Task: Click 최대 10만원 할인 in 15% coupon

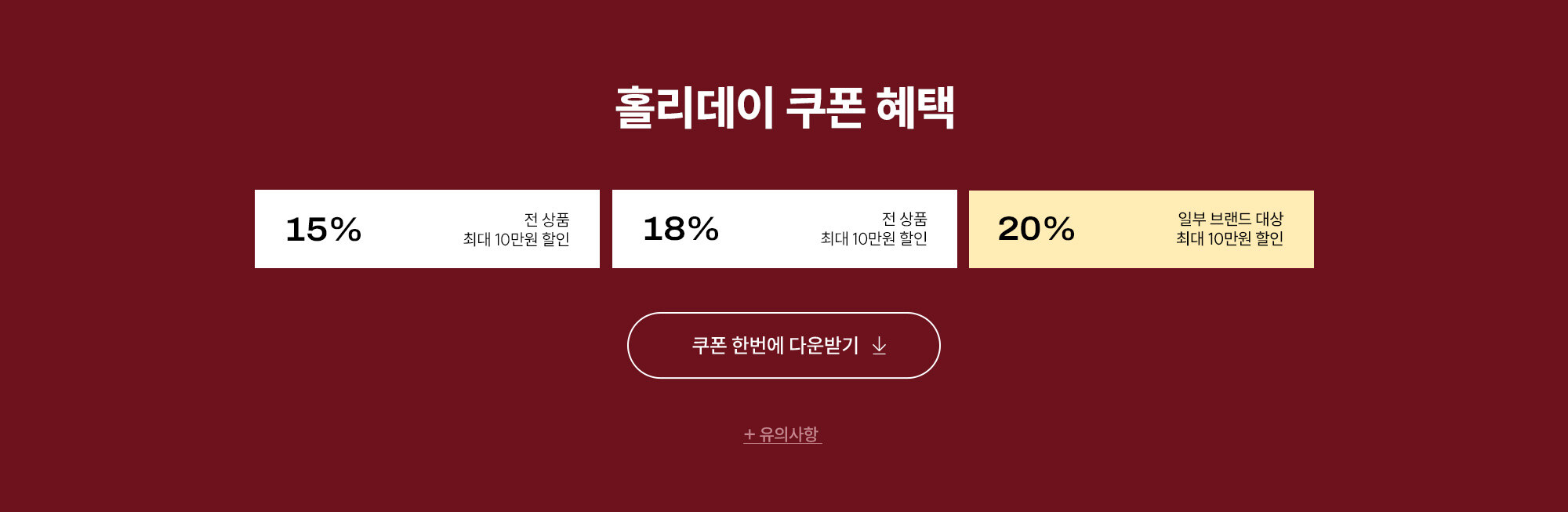Action: coord(516,239)
